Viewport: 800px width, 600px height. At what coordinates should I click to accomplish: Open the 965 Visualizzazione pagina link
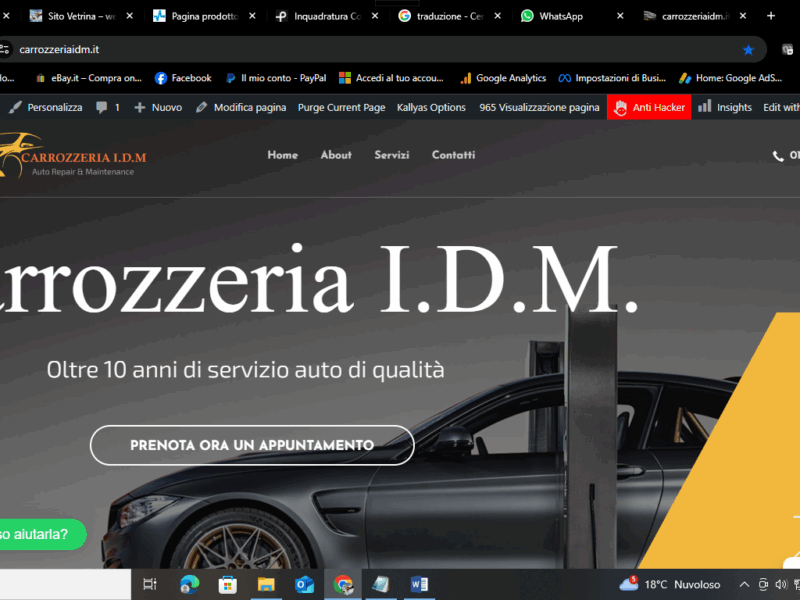click(538, 107)
